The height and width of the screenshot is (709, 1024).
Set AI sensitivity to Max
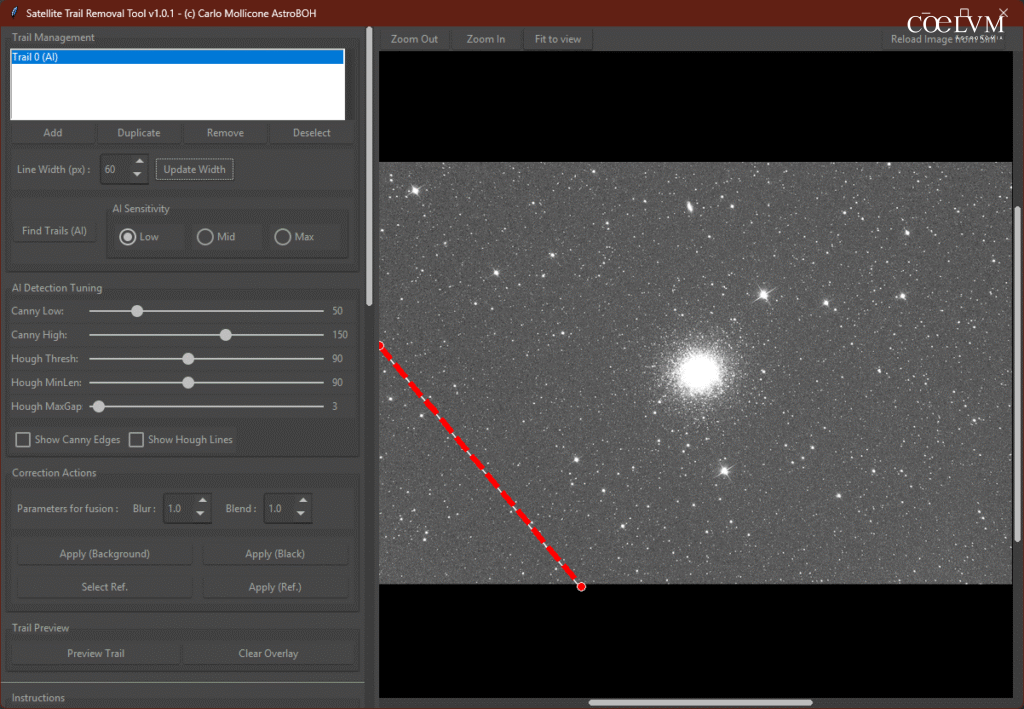(283, 237)
